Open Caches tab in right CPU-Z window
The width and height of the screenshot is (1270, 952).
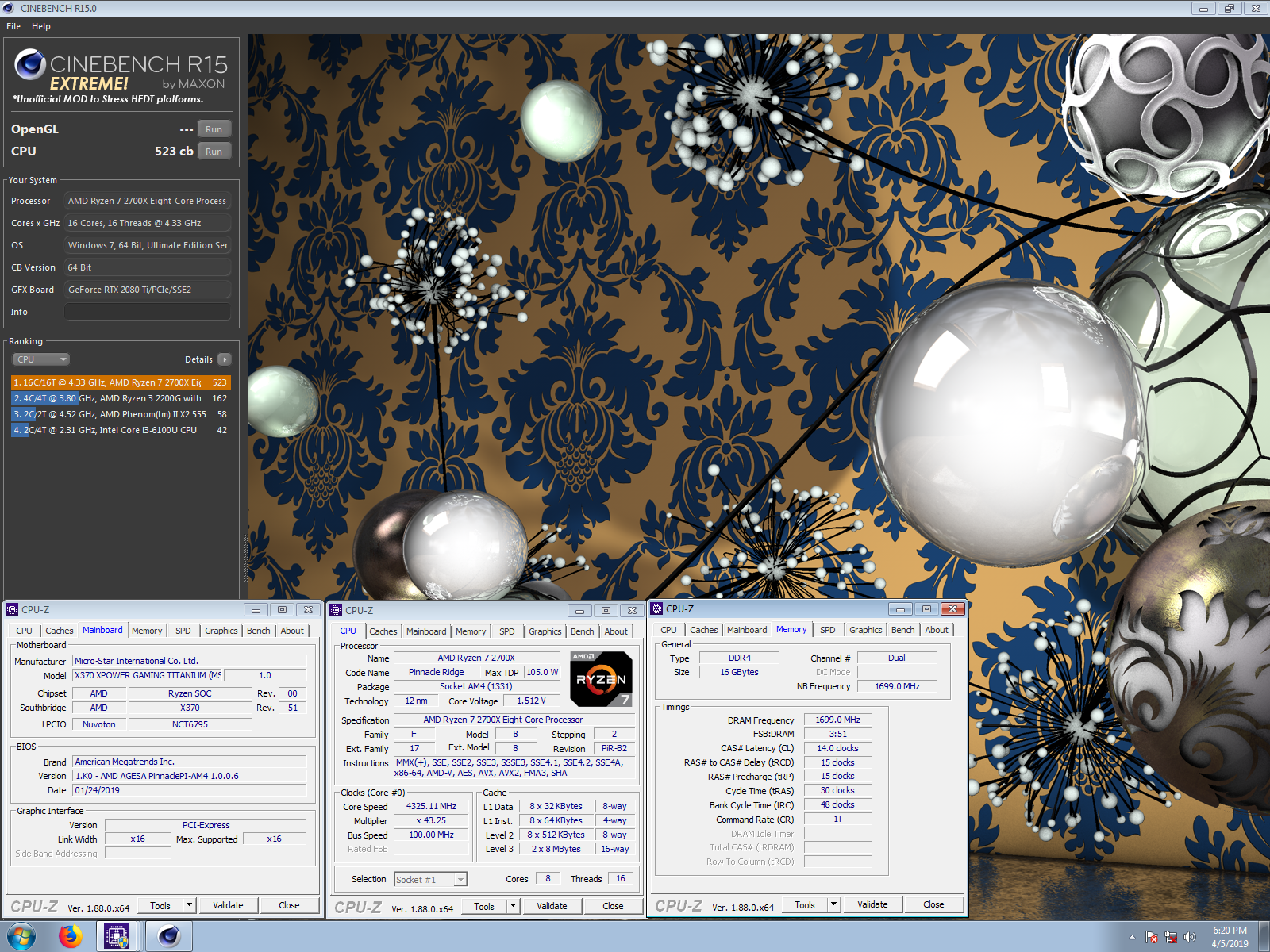tap(704, 630)
